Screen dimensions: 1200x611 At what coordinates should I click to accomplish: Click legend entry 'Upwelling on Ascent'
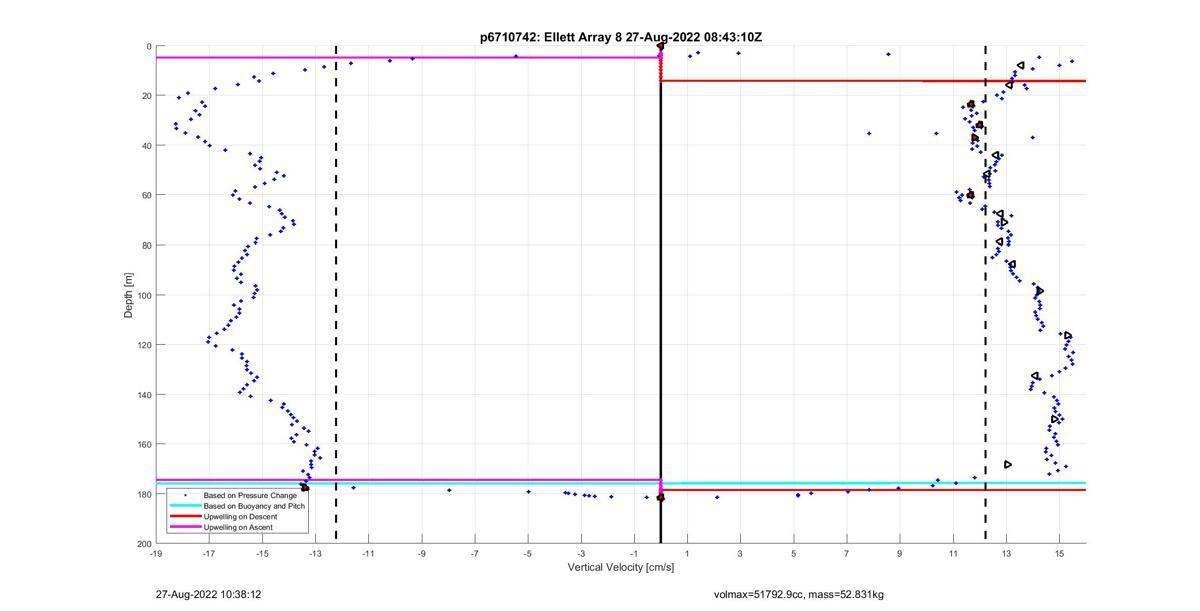click(240, 527)
